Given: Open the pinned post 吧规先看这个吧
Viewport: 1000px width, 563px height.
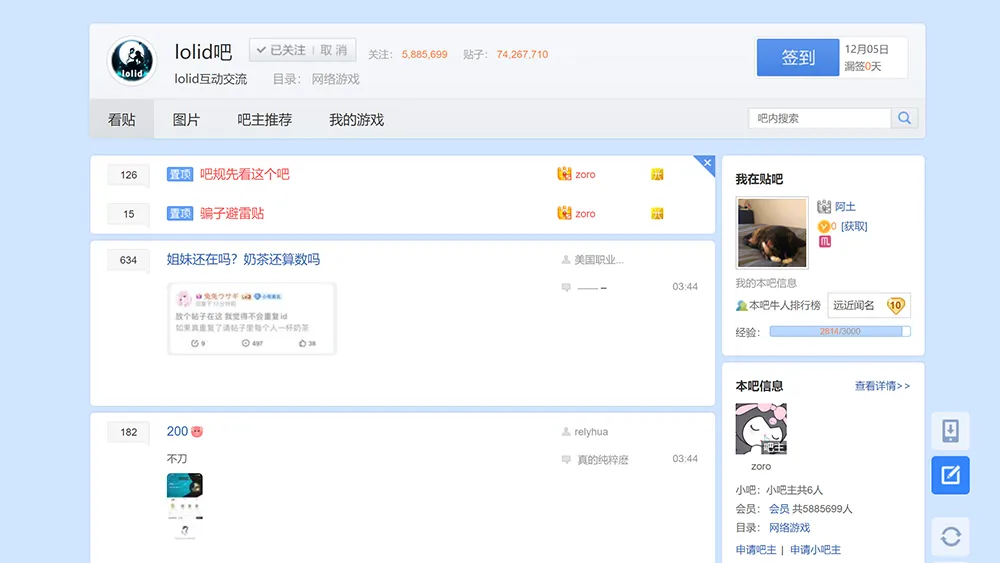Looking at the screenshot, I should 244,174.
